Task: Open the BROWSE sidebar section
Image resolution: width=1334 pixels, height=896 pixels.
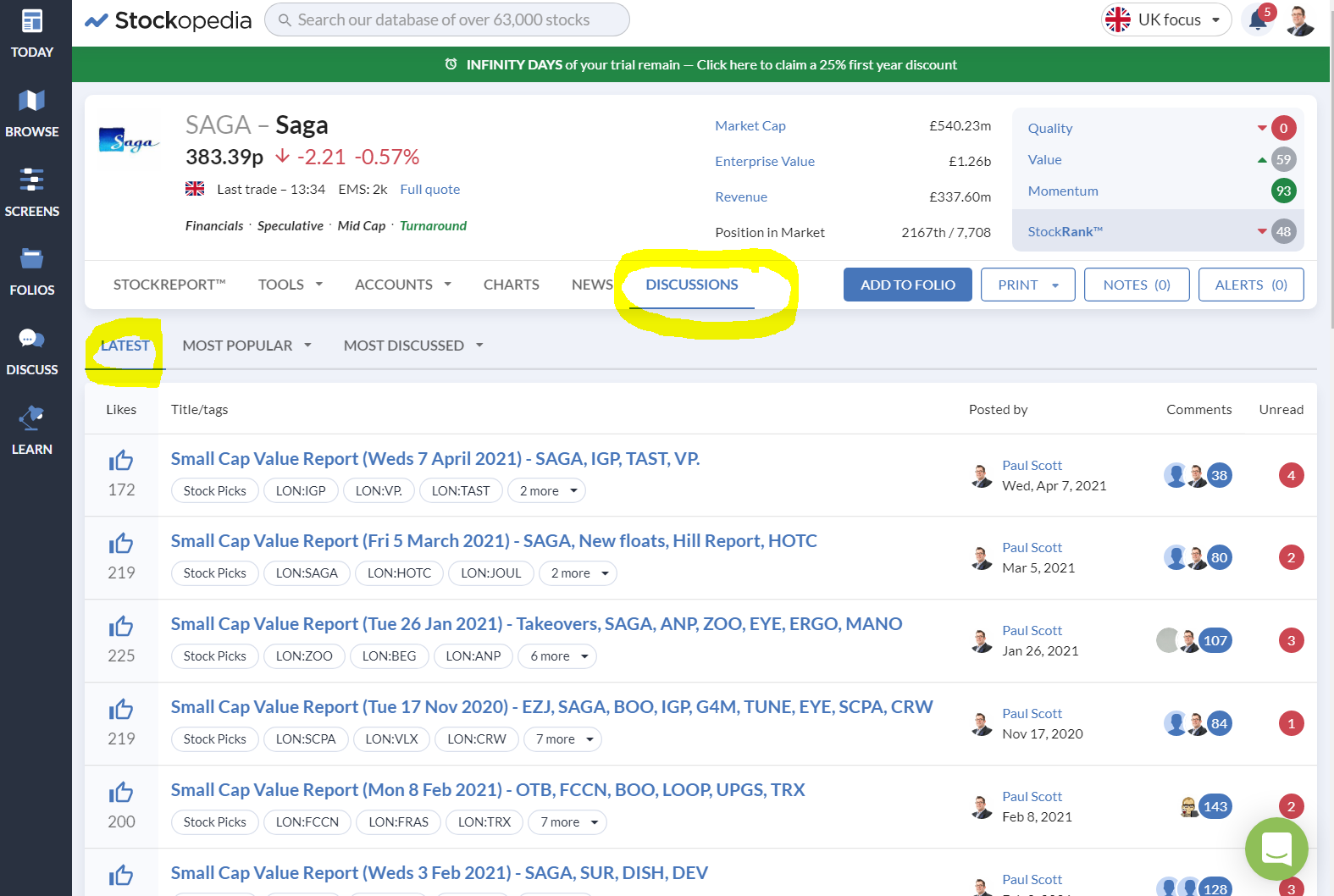Action: pos(32,113)
